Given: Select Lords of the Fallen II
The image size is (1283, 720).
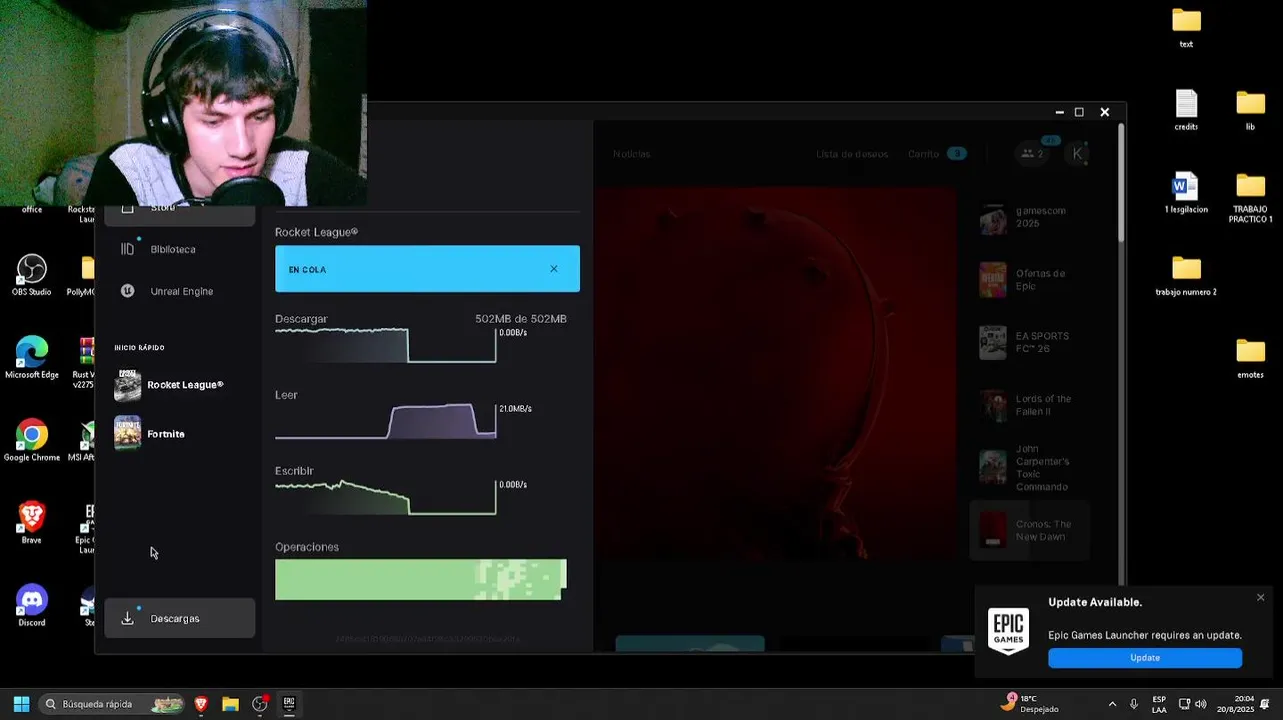Looking at the screenshot, I should (x=1030, y=405).
